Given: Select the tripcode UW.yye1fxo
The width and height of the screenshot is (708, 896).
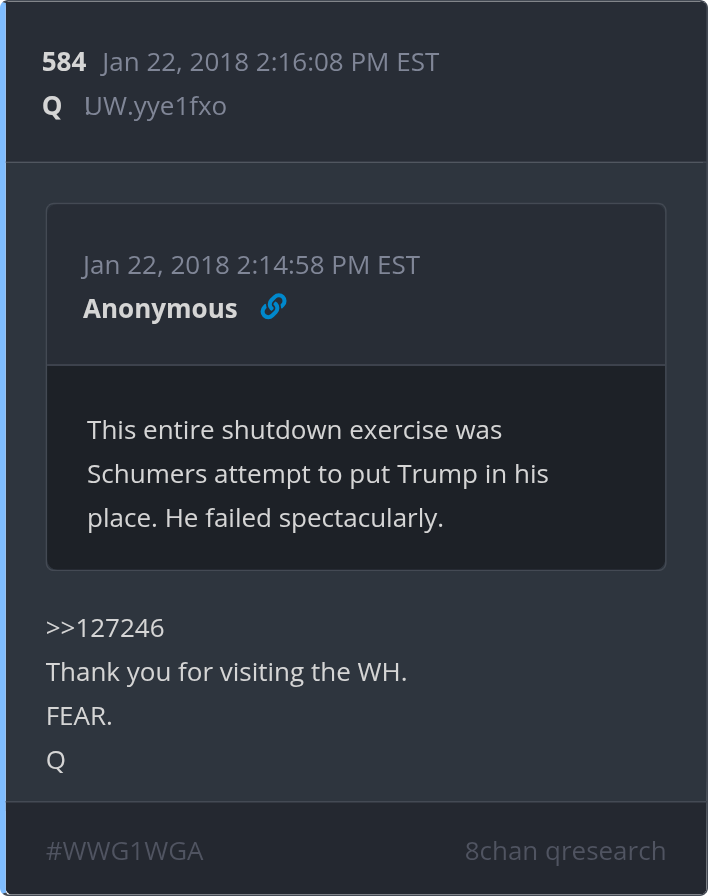Looking at the screenshot, I should click(x=155, y=106).
